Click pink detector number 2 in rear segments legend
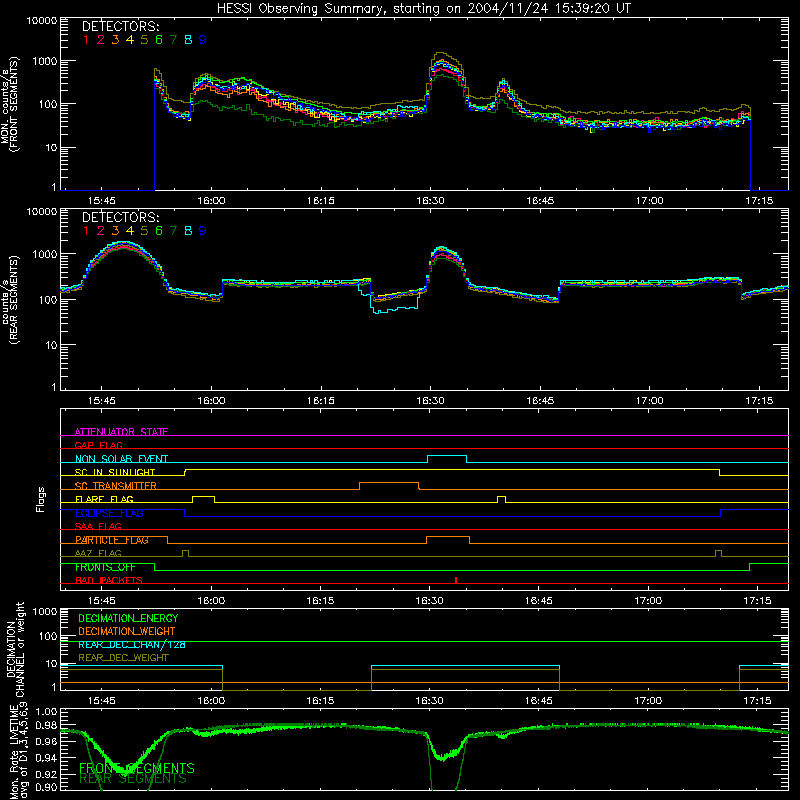Viewport: 800px width, 800px height. (101, 231)
